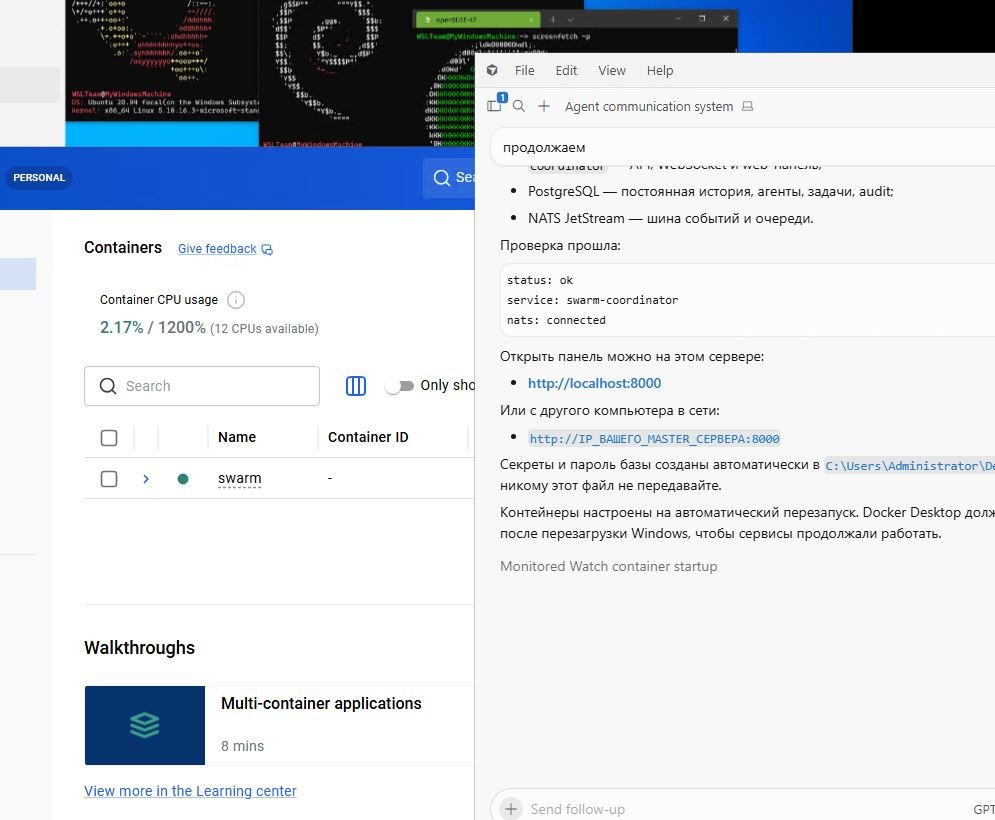Show Container CPU usage info icon

point(235,300)
